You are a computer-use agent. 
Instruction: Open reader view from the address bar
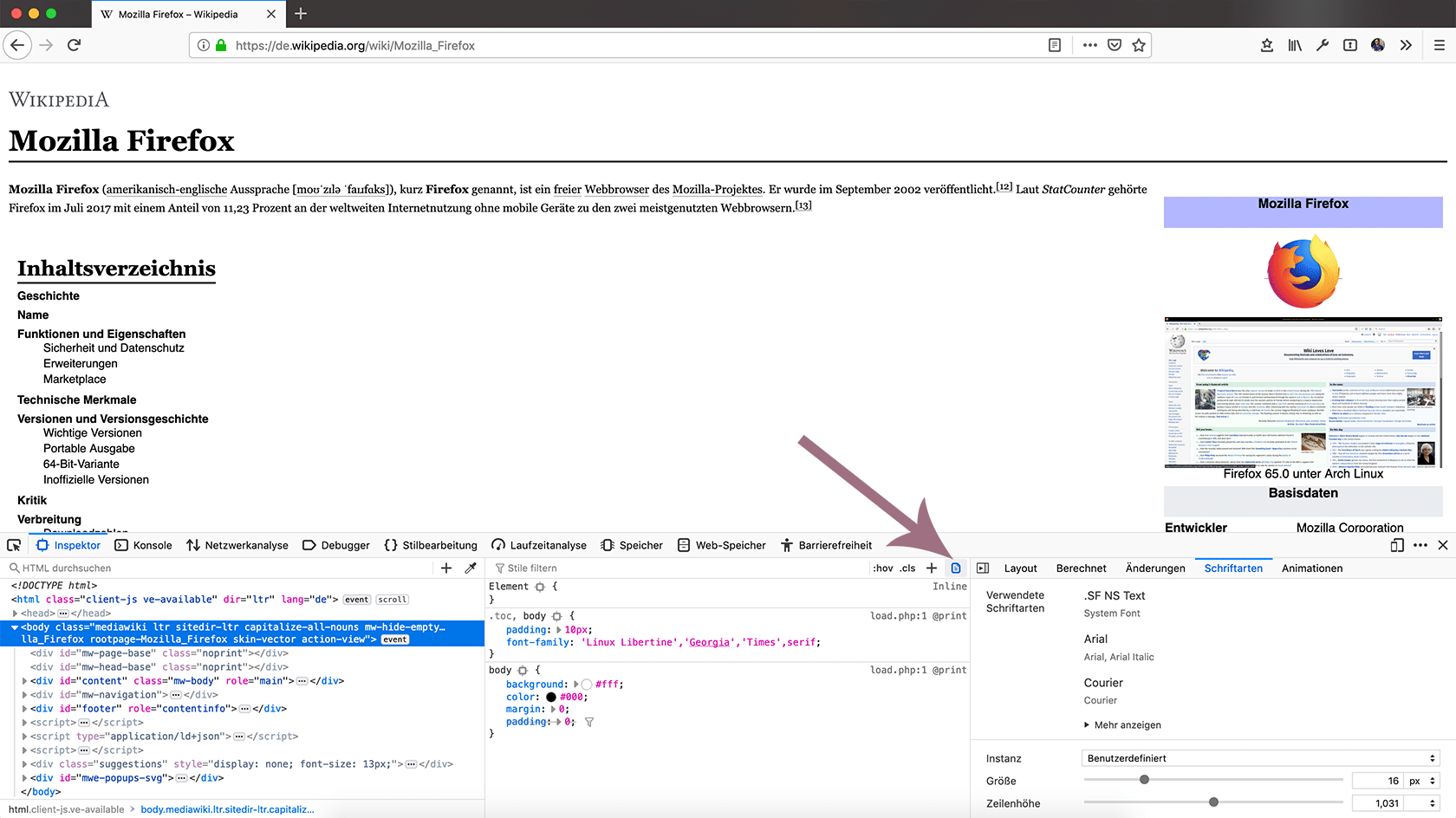point(1055,45)
